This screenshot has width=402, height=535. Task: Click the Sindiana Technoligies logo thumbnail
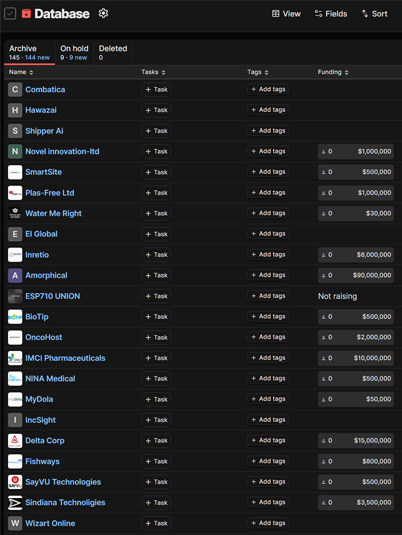15,503
